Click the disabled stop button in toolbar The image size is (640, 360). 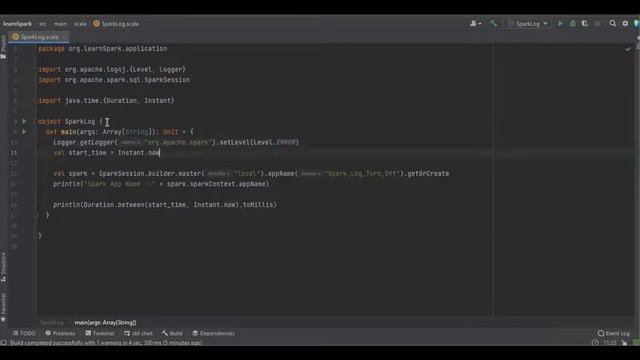click(598, 24)
